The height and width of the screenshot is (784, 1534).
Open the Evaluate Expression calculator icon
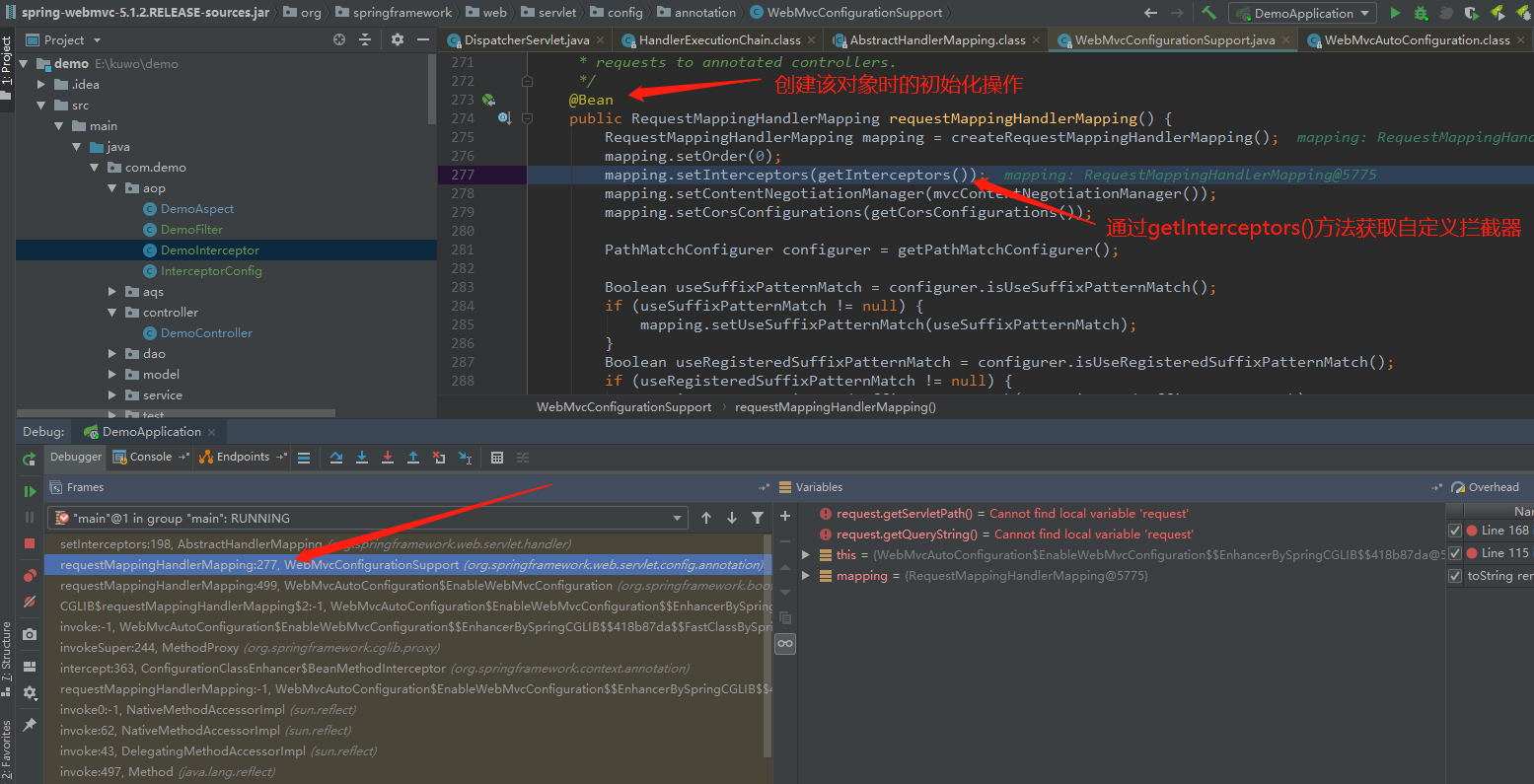click(496, 458)
